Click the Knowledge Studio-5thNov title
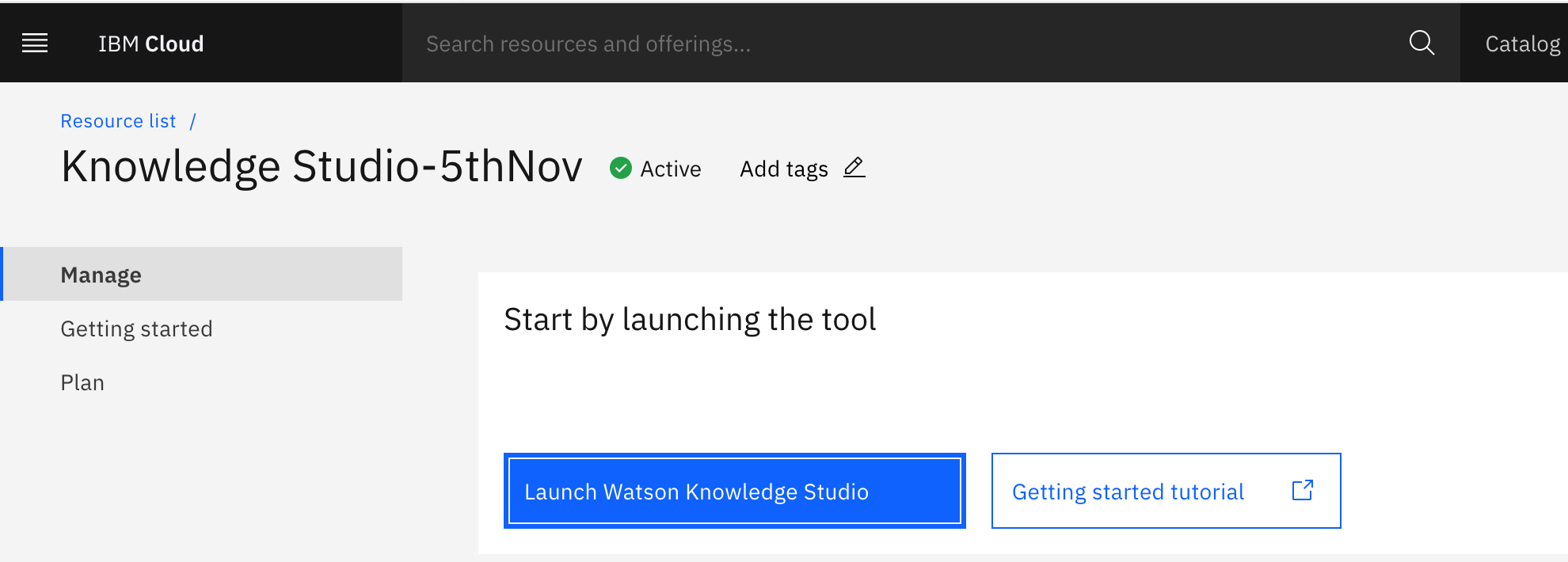 pyautogui.click(x=322, y=166)
